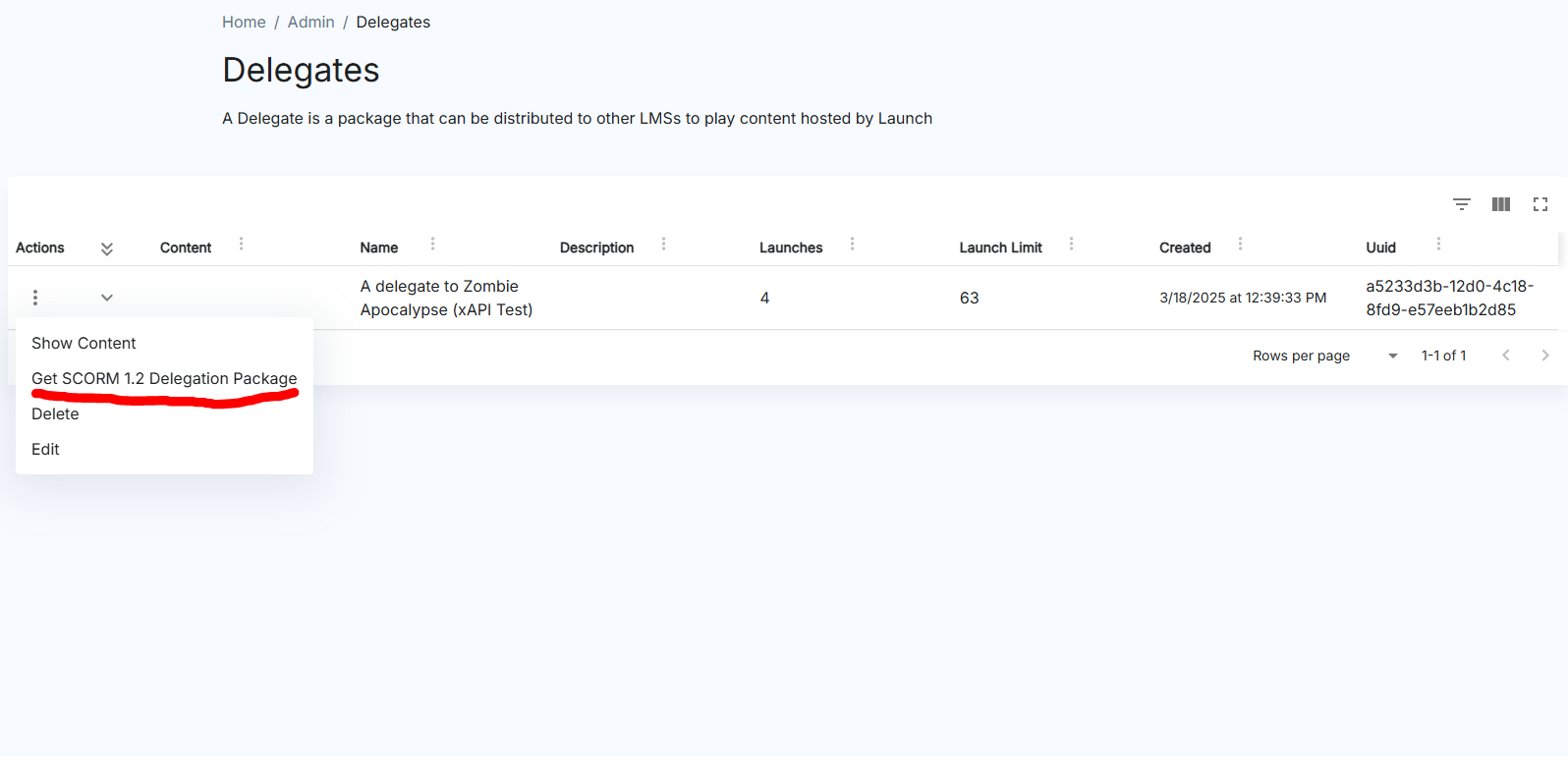
Task: Choose Show Content from the actions menu
Action: tap(164, 343)
